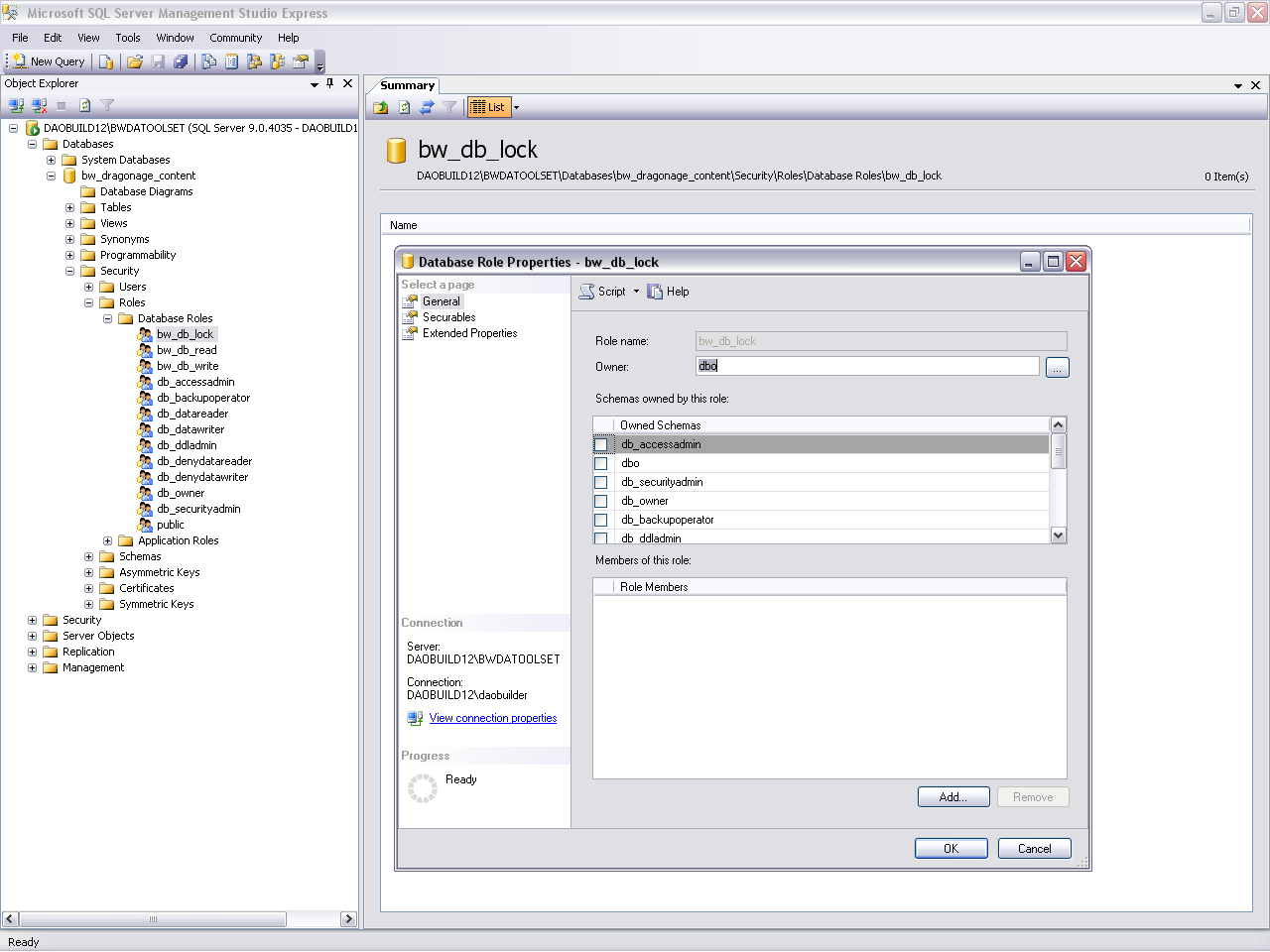Click Synchronize arrows icon in Summary toolbar
The image size is (1270, 952).
tap(427, 107)
